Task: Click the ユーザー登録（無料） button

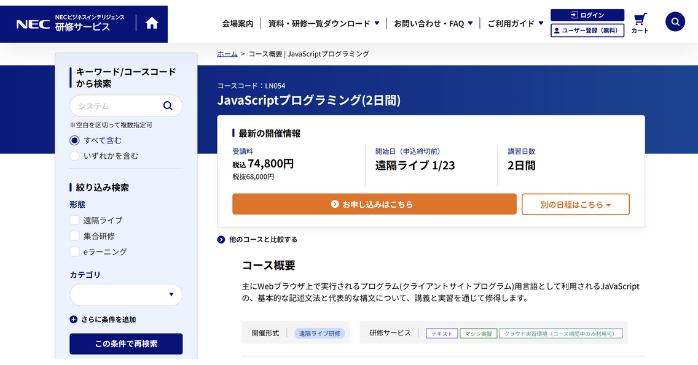Action: [587, 30]
